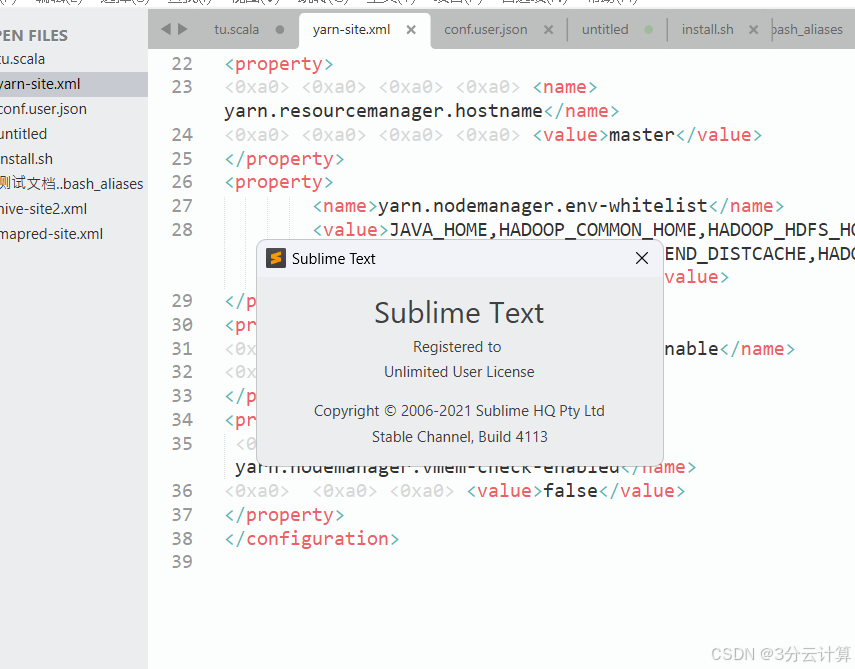Screen dimensions: 855x669
Task: Close the yarn-site.xml tab
Action: [x=411, y=29]
